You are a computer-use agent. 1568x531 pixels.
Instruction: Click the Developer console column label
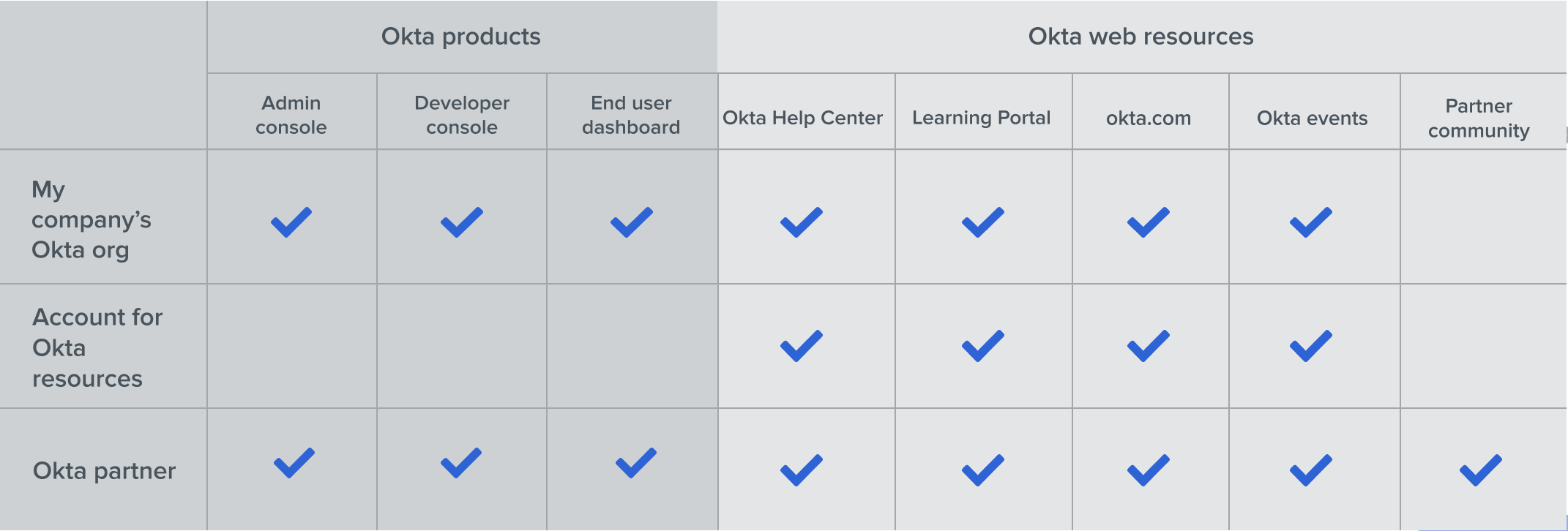coord(461,115)
